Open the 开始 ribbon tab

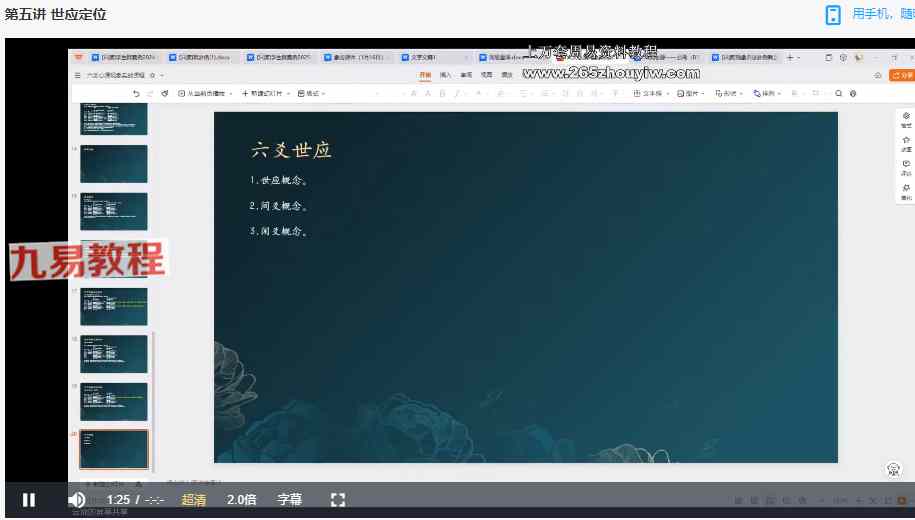pos(425,75)
